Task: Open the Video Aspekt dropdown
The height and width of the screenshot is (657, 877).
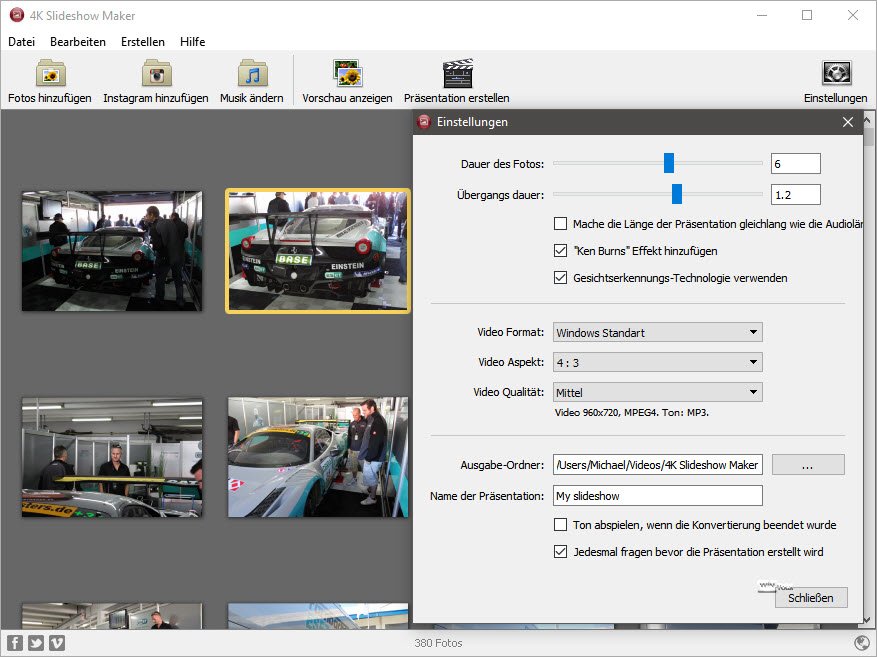Action: coord(658,362)
